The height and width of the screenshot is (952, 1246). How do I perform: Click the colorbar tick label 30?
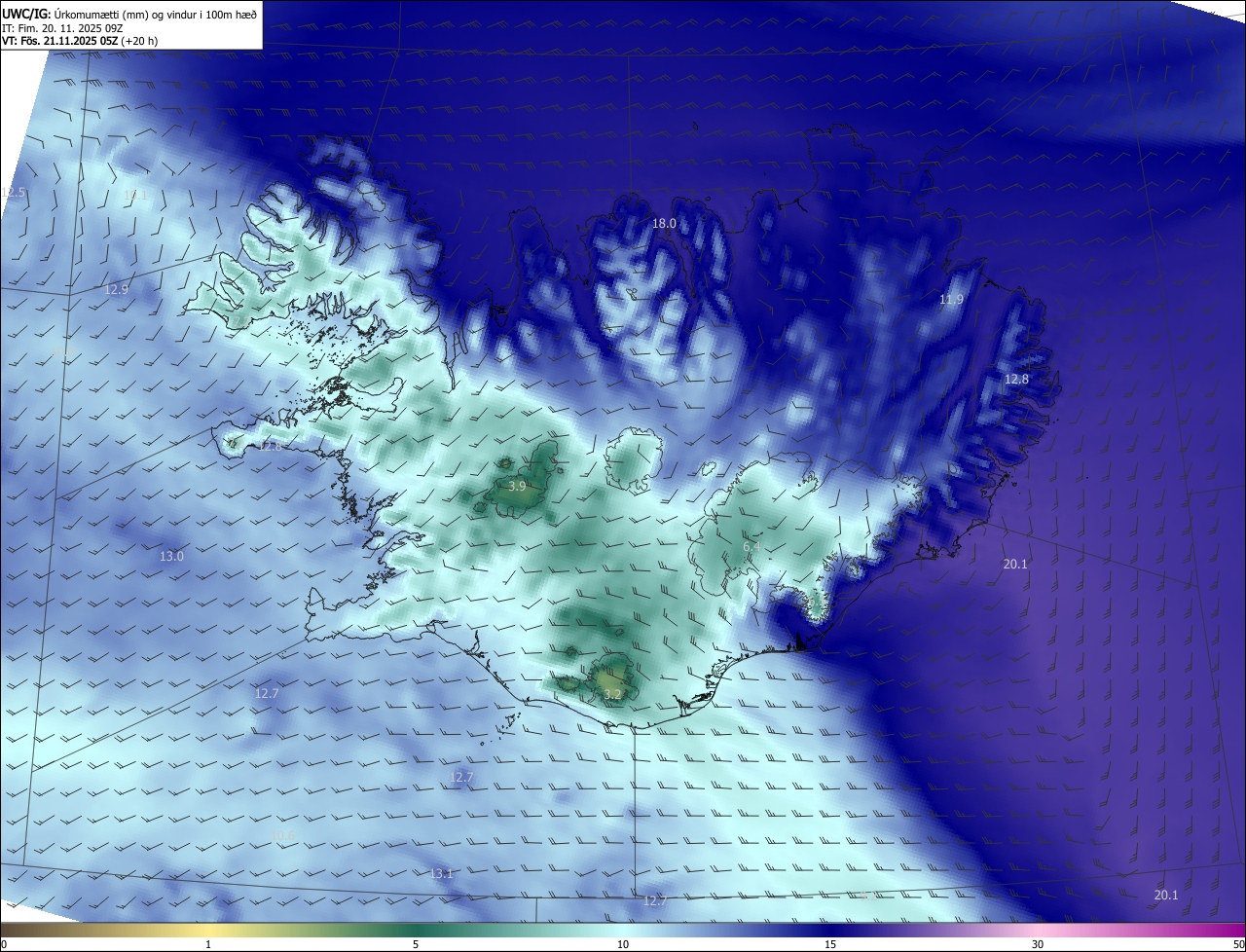tap(1038, 944)
